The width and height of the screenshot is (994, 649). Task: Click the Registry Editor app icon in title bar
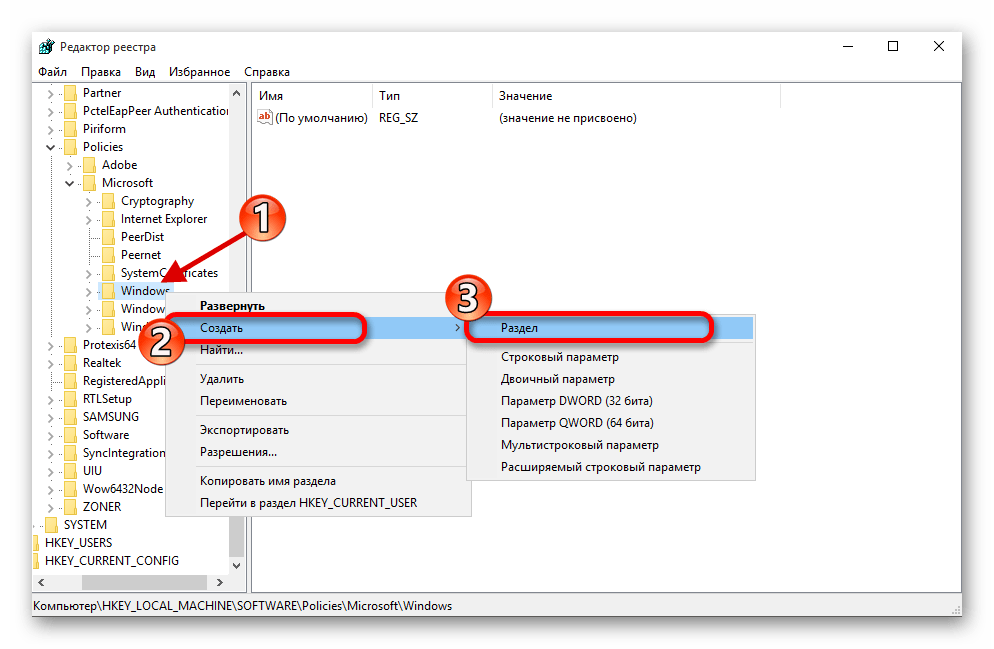tap(46, 47)
